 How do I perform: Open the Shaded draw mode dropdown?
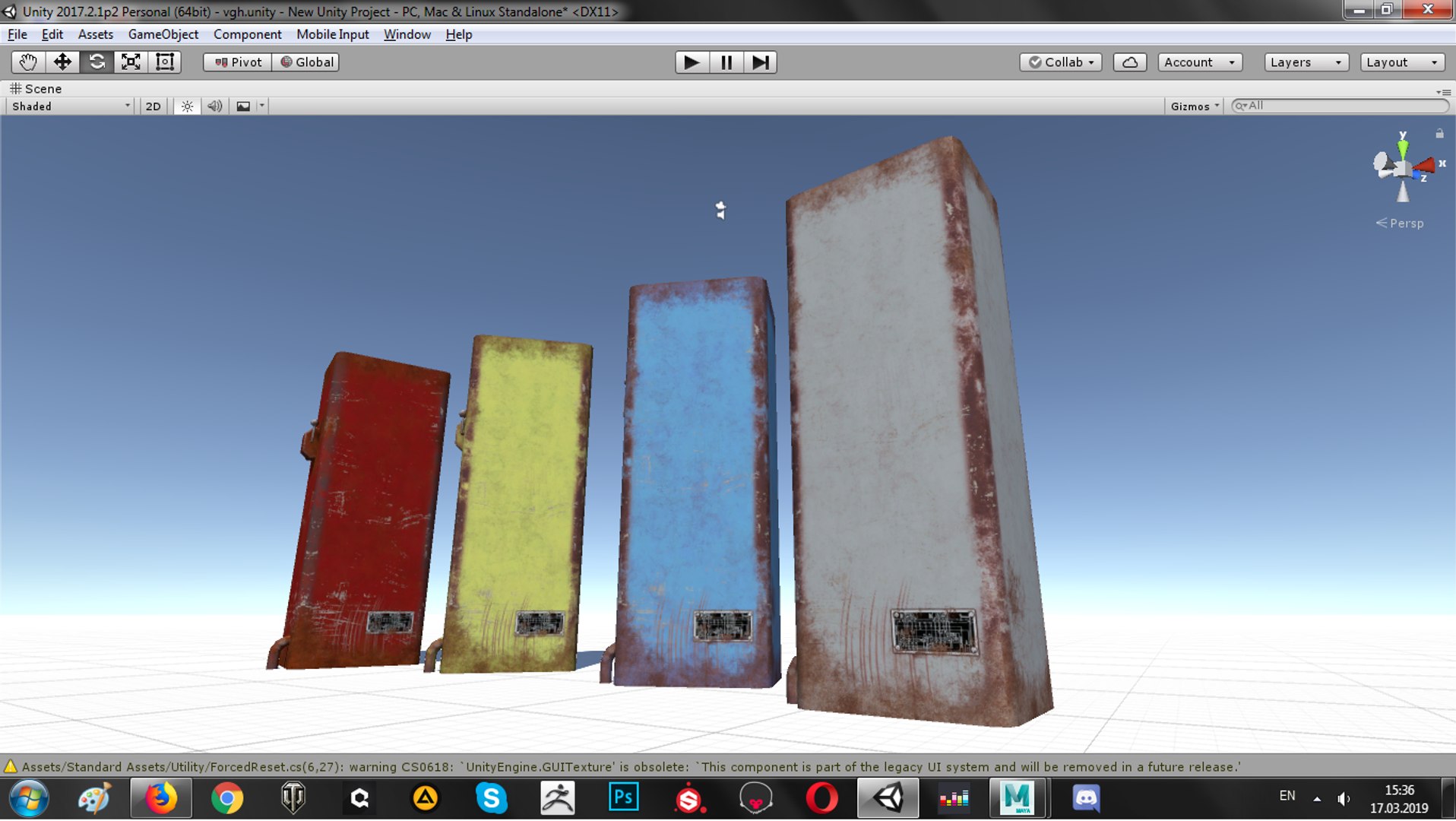click(x=71, y=106)
